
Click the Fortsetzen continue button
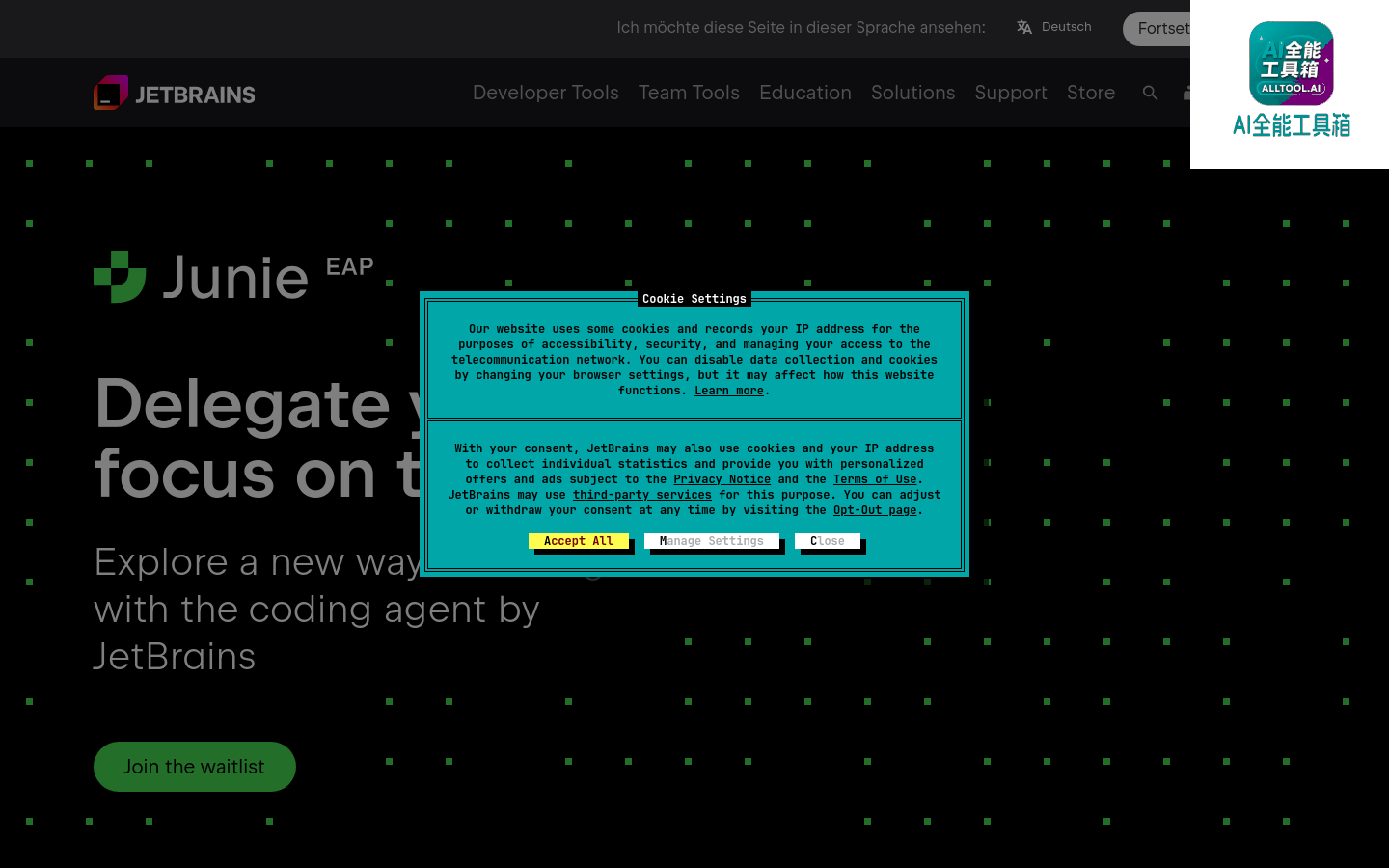pos(1157,29)
